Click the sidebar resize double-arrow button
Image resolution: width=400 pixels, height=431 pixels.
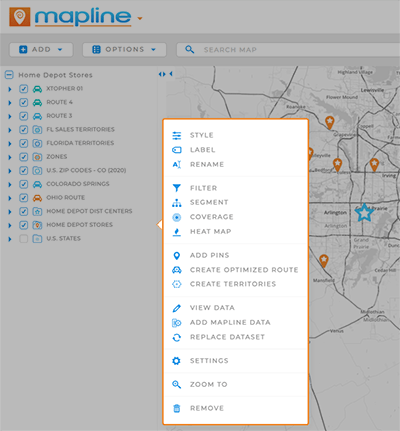point(162,74)
